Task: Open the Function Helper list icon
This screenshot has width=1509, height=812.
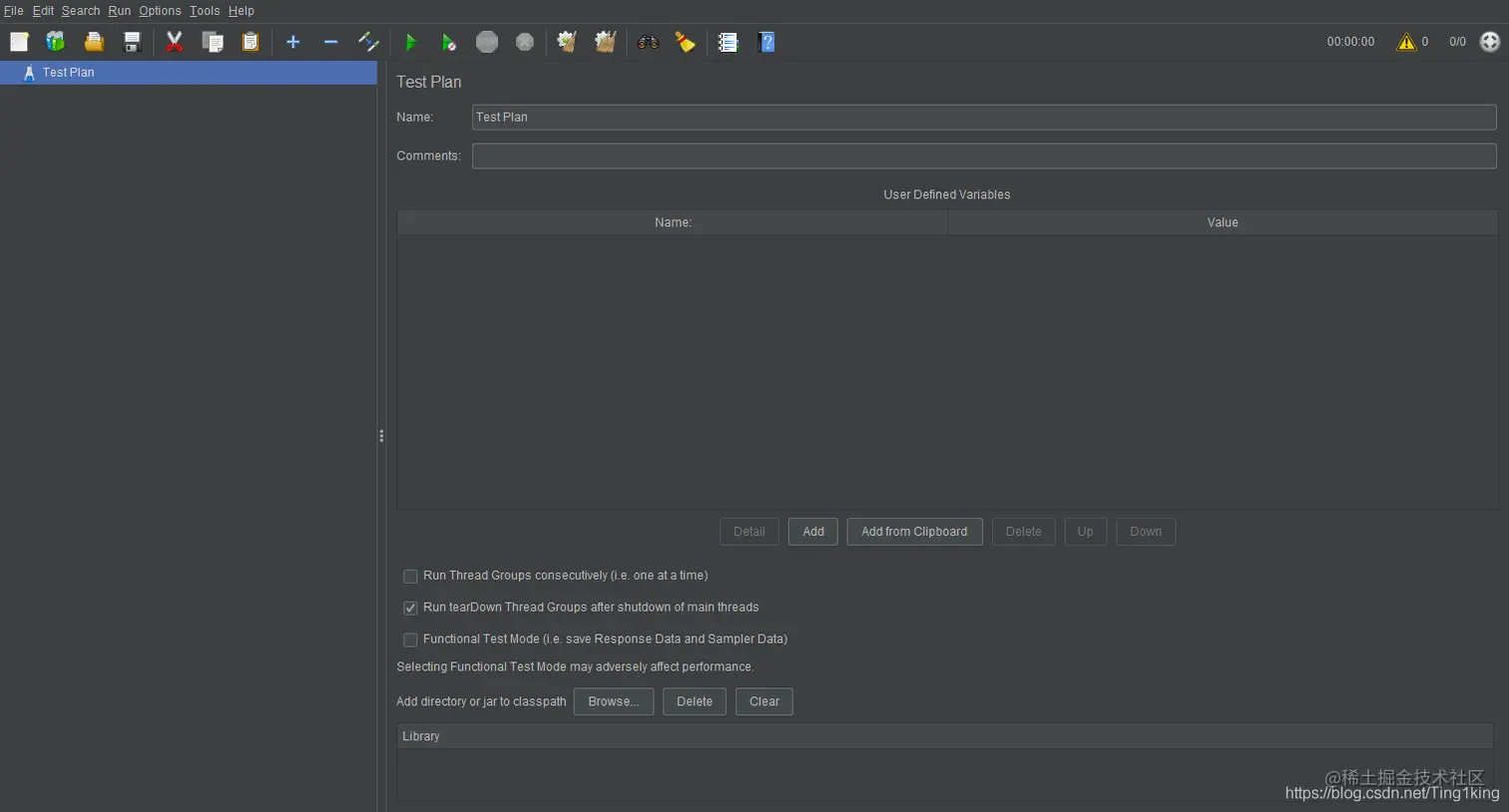Action: (728, 42)
